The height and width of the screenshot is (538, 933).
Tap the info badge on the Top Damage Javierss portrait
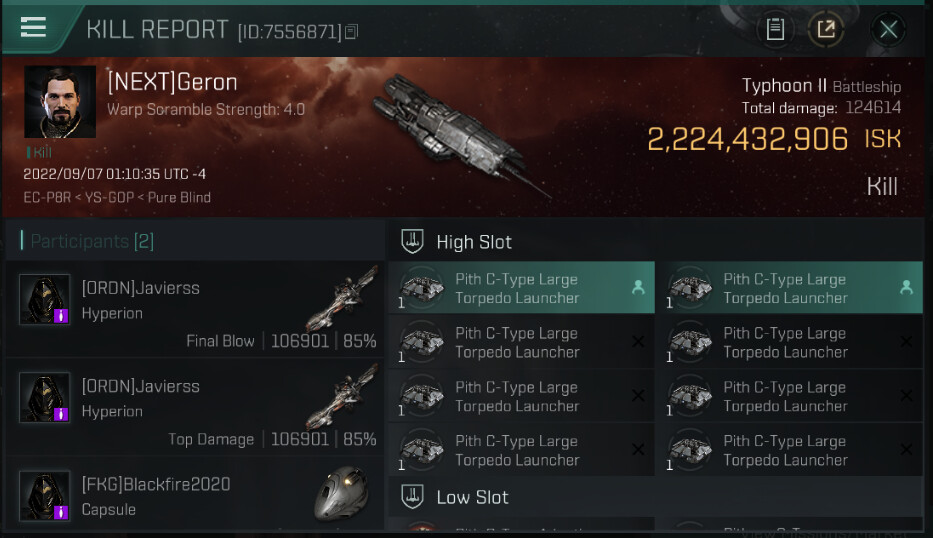[60, 413]
